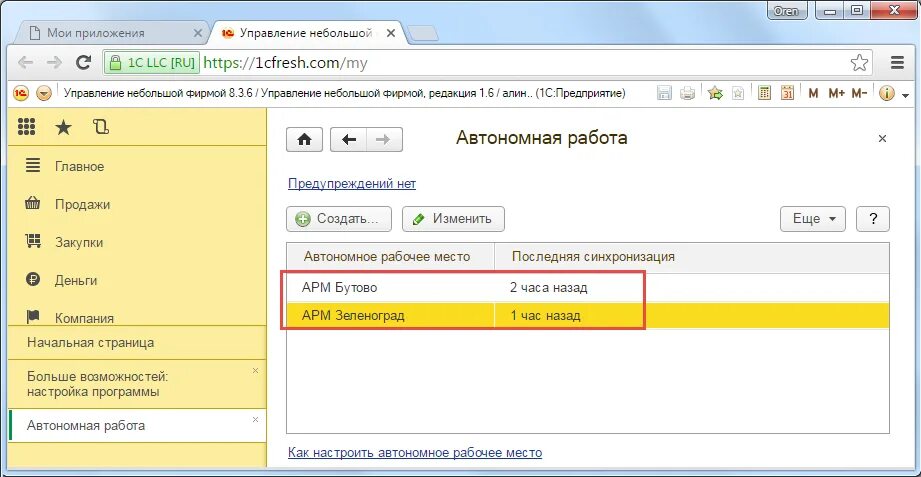Click the info icon

tap(886, 93)
